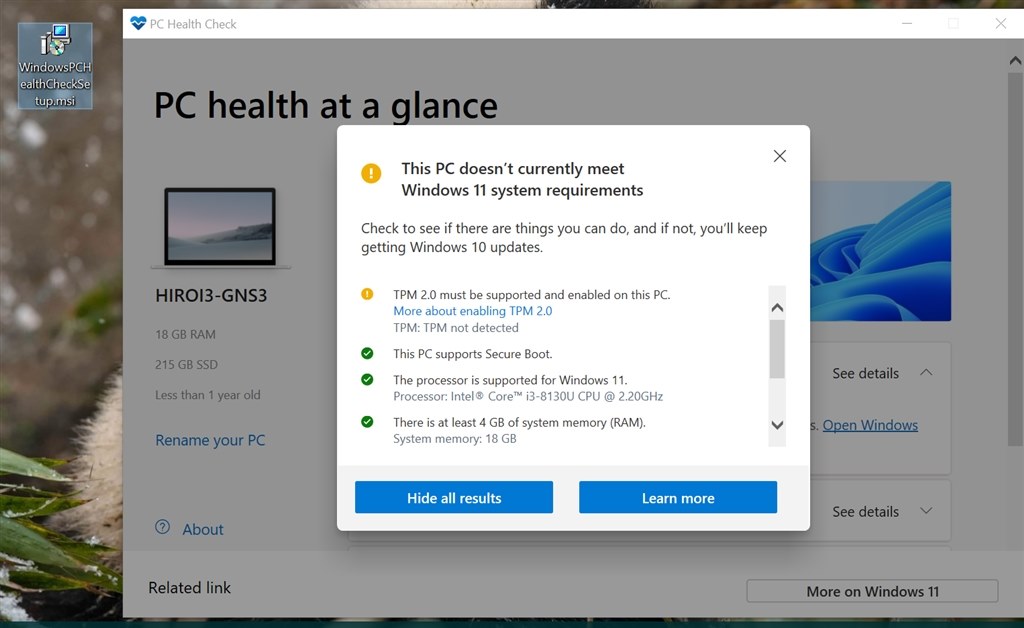This screenshot has width=1024, height=628.
Task: Click the HIROI3-GNS3 computer name
Action: (x=211, y=296)
